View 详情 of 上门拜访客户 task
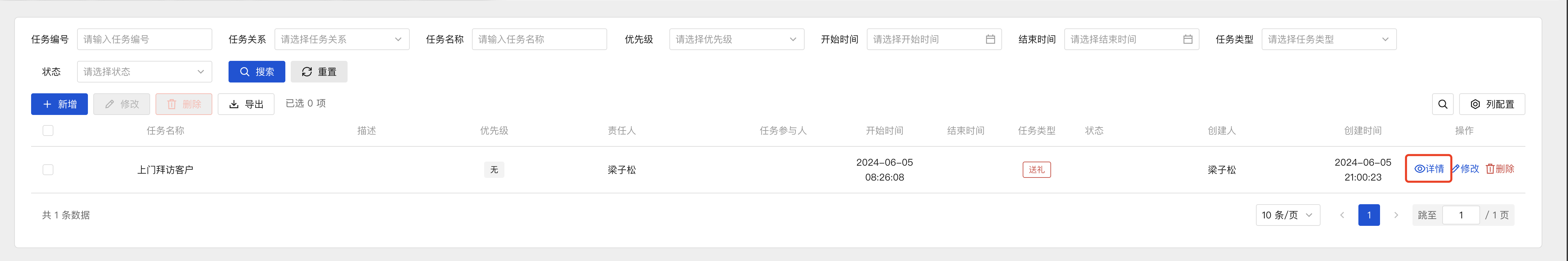Screen dimensions: 1568x261 1429,168
